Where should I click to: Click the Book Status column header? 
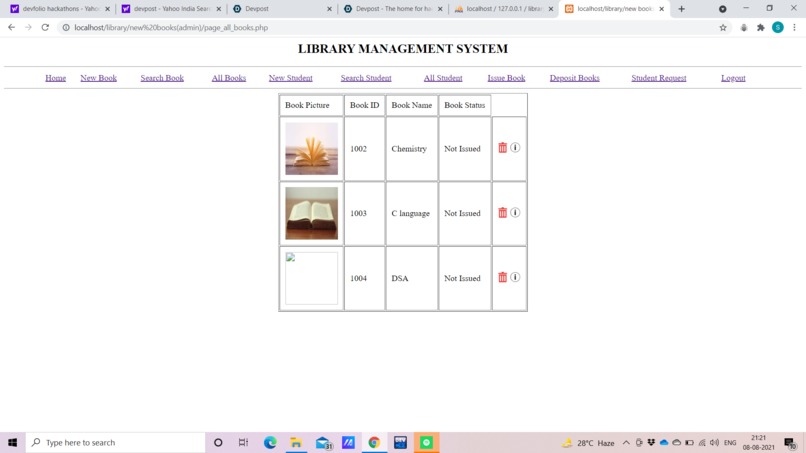coord(465,105)
